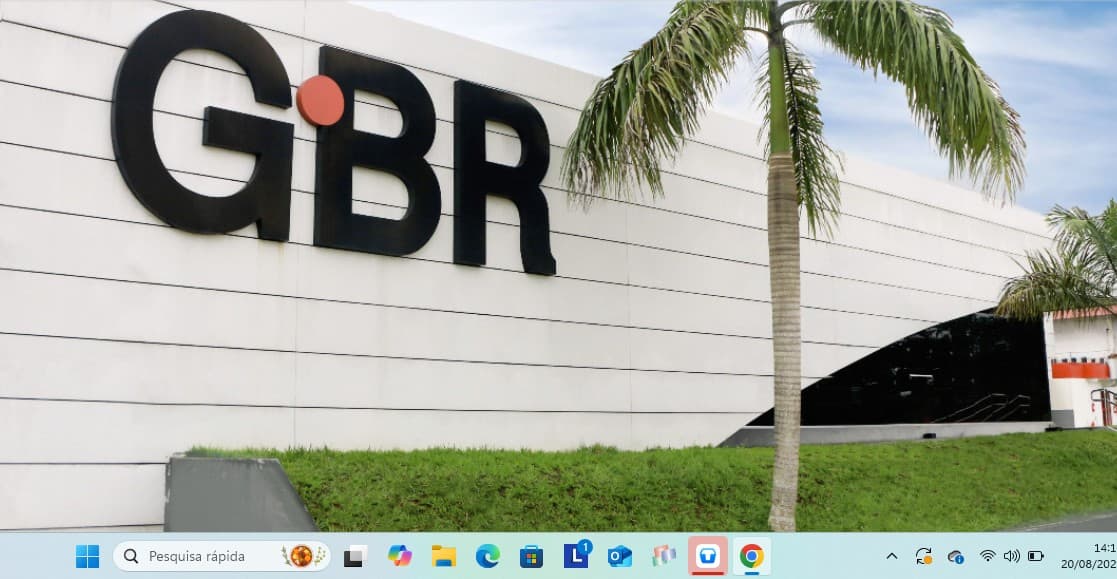Open the search highlight illustration in search box

(304, 556)
